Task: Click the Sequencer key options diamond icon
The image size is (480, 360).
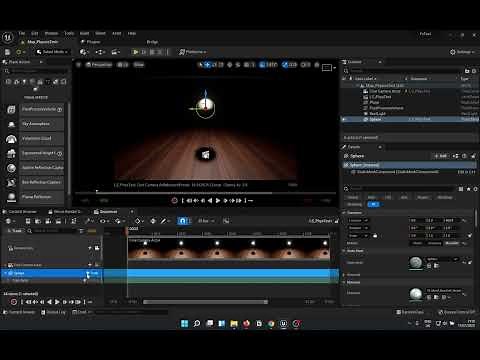Action: coord(137,221)
